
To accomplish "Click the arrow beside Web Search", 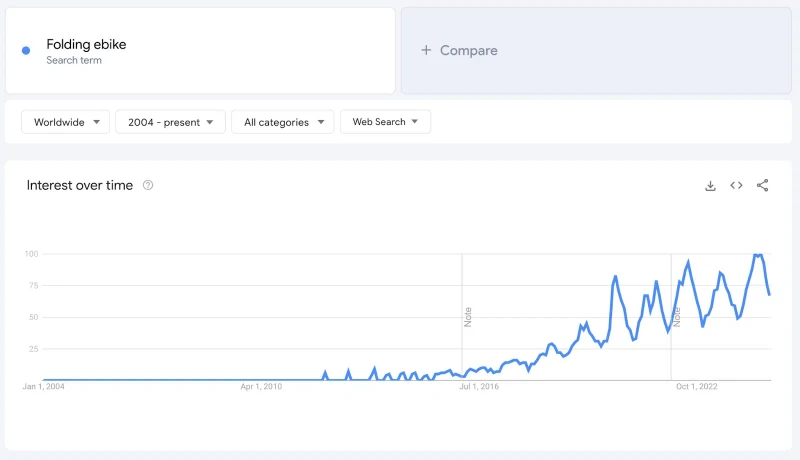I will (x=414, y=121).
